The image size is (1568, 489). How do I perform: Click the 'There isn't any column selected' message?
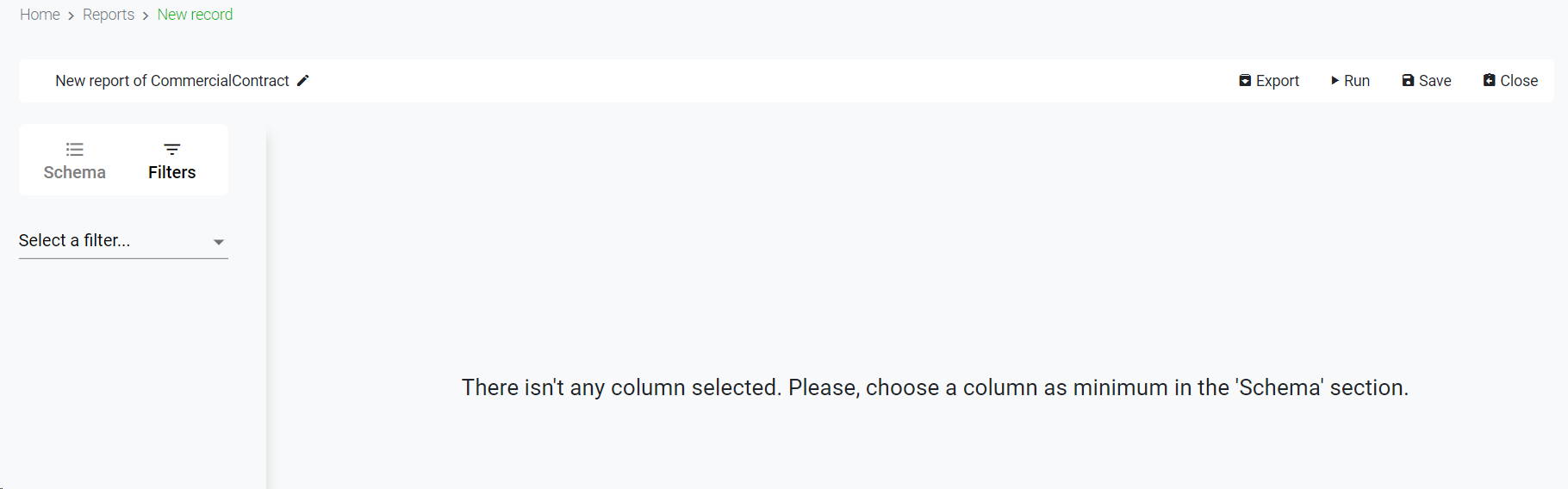pyautogui.click(x=935, y=387)
